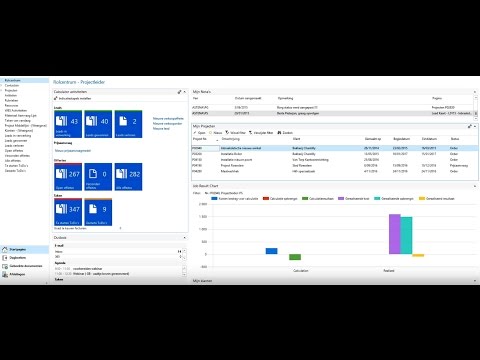
Task: Select Projecten in the navigation list
Action: click(11, 90)
